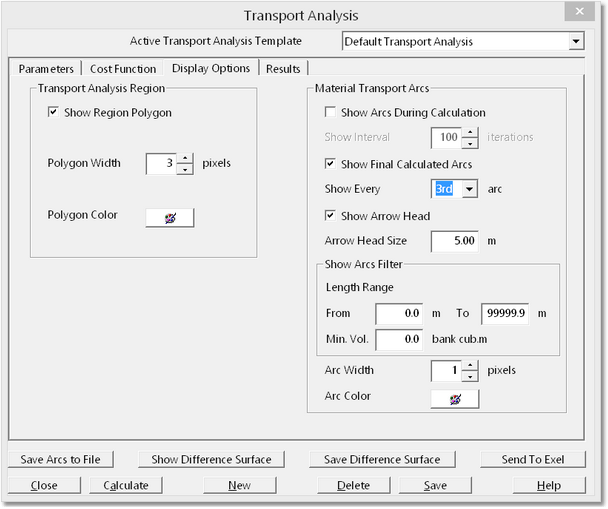This screenshot has height=509, width=608.
Task: Expand the Active Transport Analysis Template dropdown
Action: tap(576, 41)
